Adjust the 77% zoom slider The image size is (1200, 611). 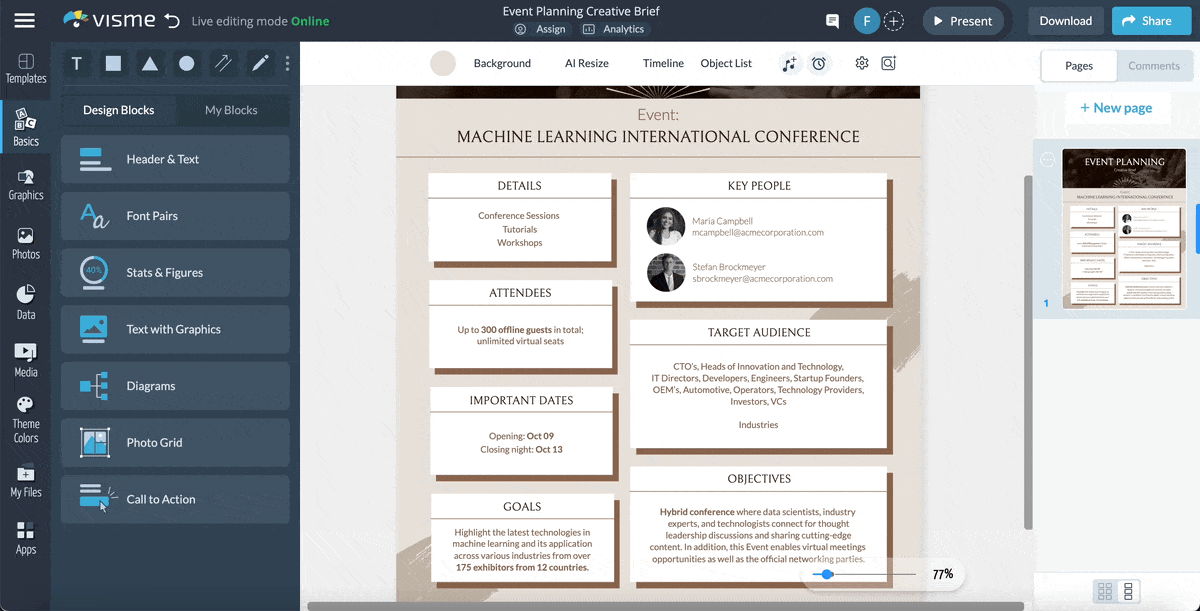pos(827,574)
